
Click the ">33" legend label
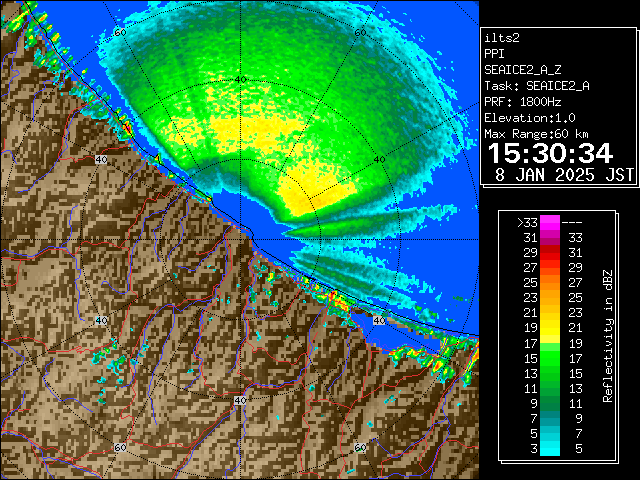pyautogui.click(x=527, y=222)
